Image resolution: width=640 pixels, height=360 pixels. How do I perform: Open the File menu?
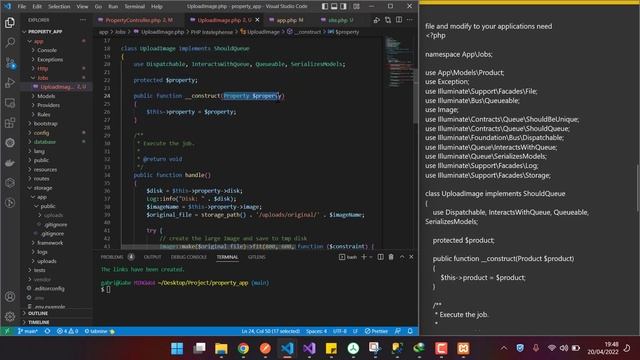[x=22, y=7]
